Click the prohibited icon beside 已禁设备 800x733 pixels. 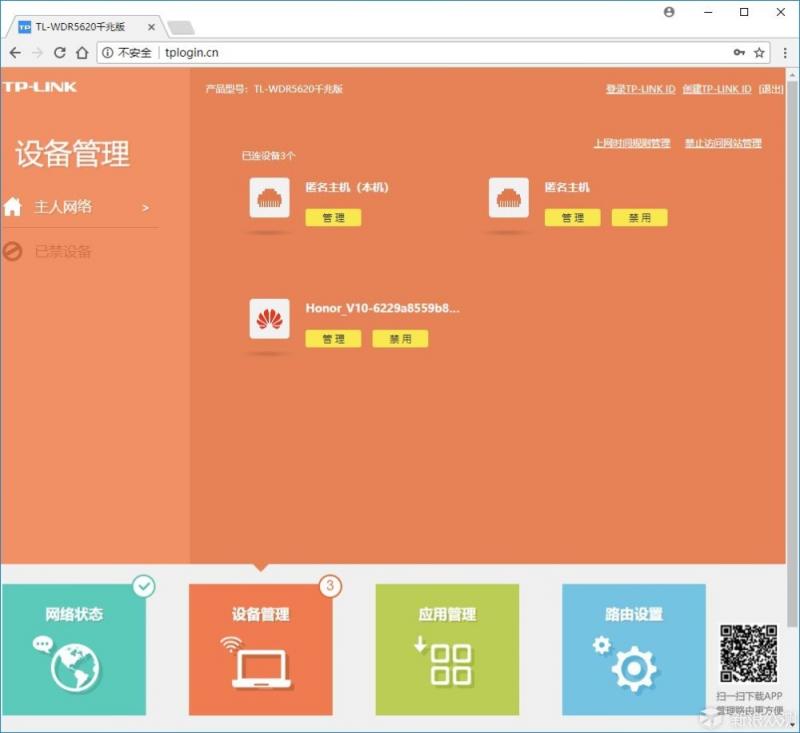click(x=13, y=251)
